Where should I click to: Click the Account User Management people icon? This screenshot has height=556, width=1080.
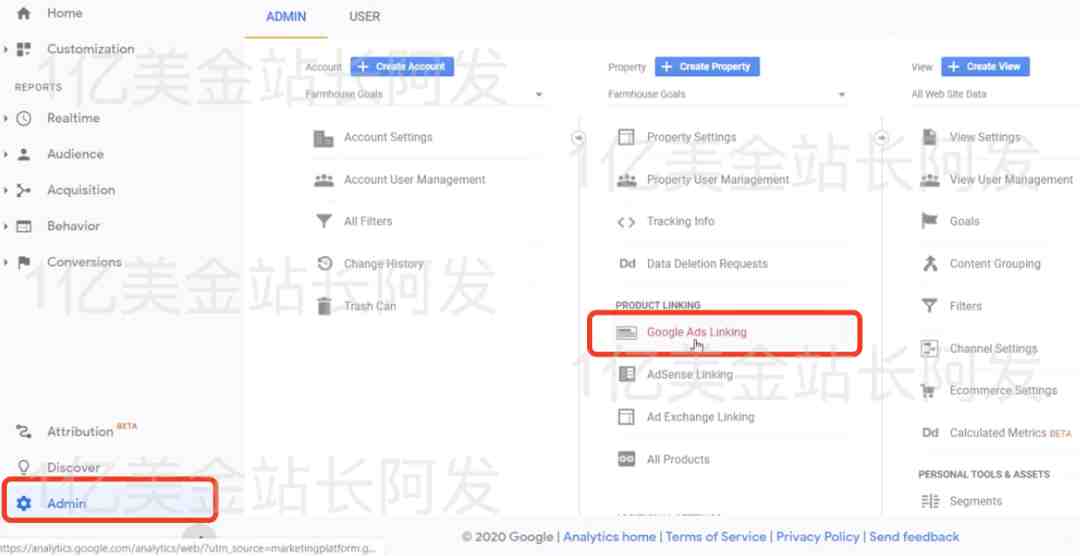tap(324, 180)
